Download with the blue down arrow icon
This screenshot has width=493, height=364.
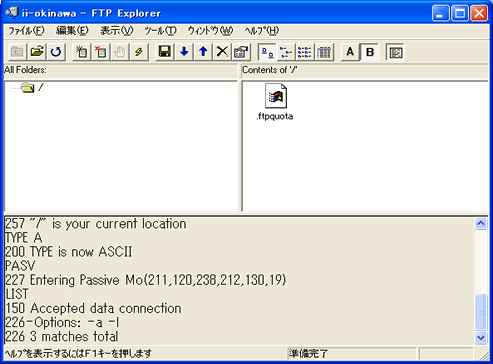pyautogui.click(x=184, y=52)
